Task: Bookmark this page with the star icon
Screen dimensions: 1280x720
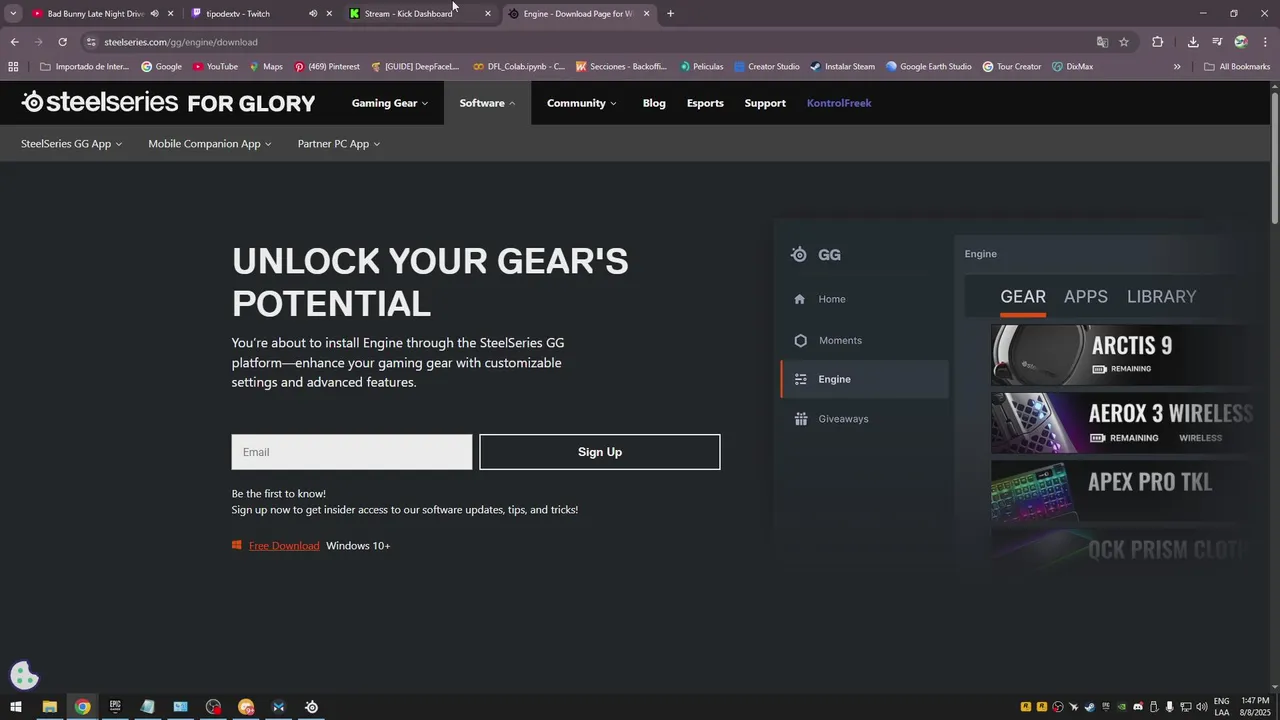Action: [1124, 42]
